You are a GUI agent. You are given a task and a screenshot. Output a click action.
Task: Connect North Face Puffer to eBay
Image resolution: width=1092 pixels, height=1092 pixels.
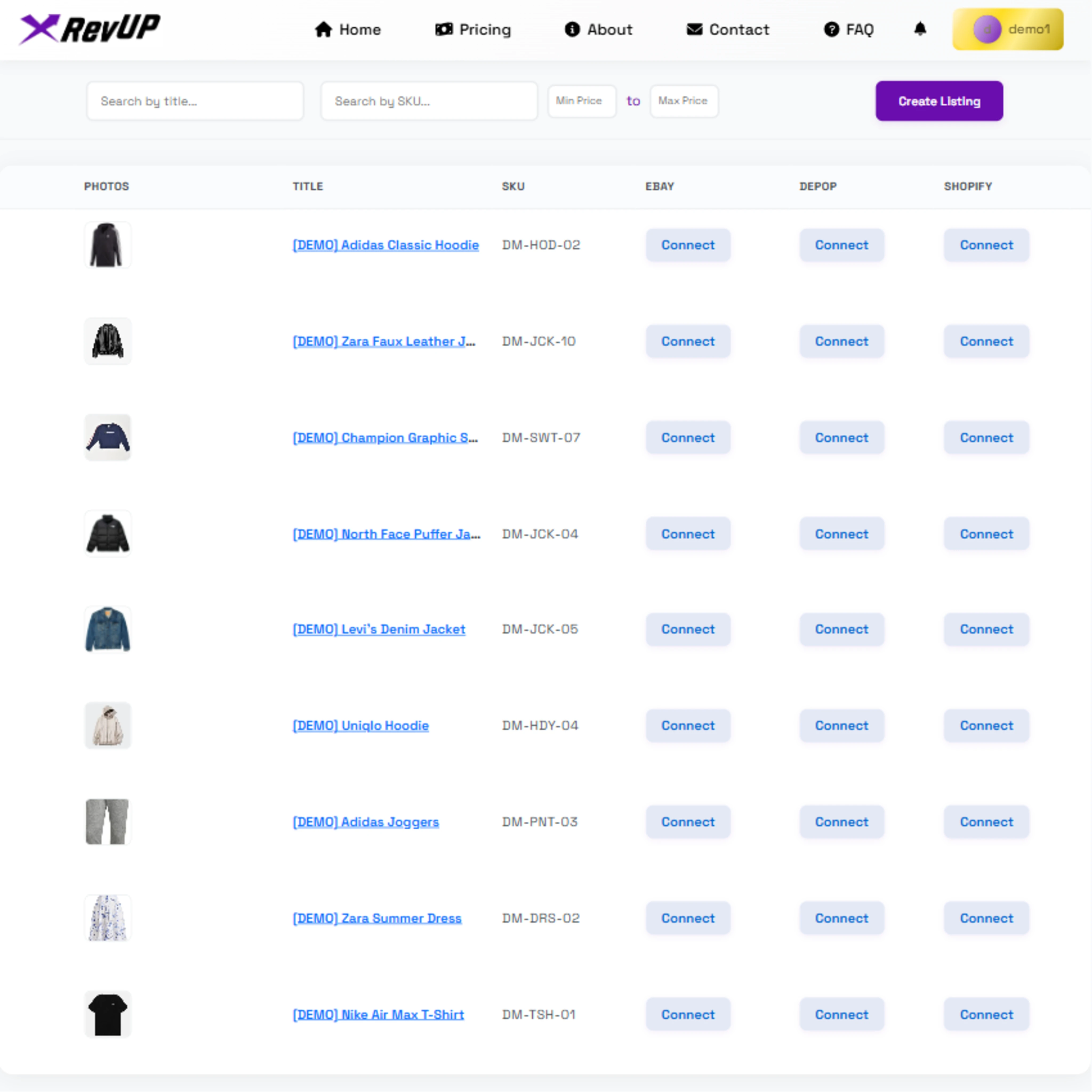click(688, 533)
